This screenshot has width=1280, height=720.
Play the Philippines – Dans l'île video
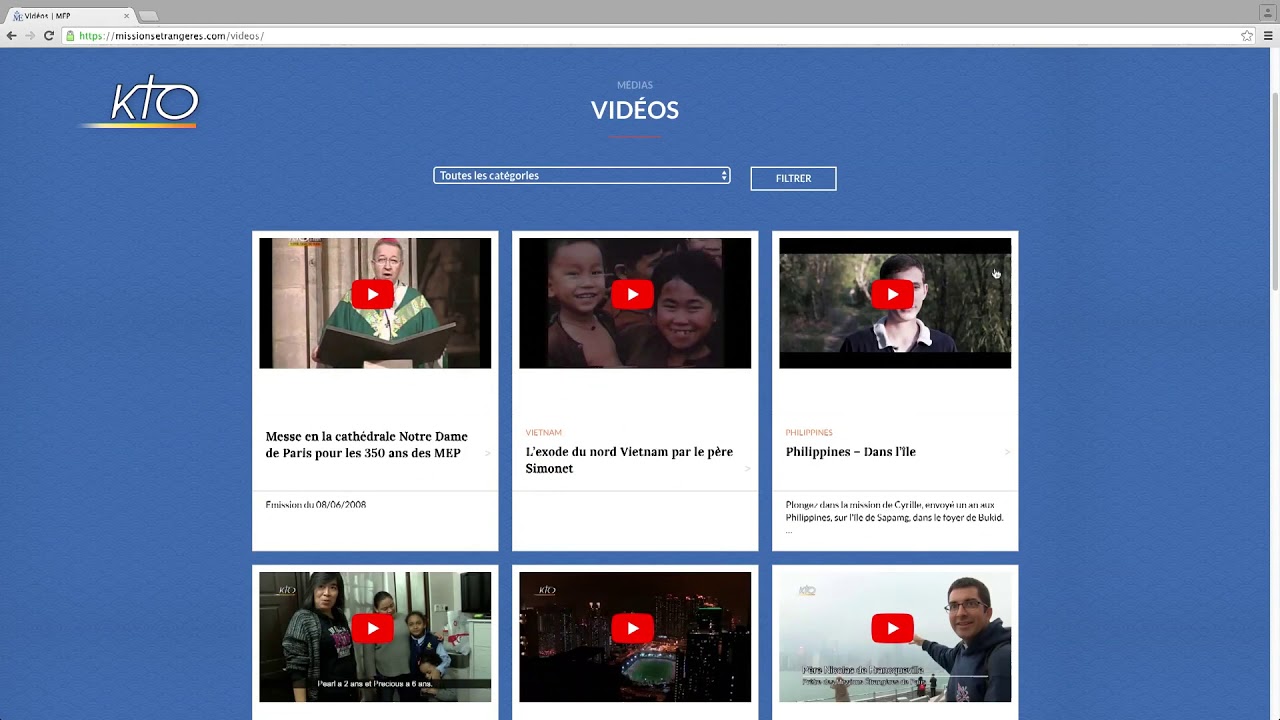coord(892,294)
